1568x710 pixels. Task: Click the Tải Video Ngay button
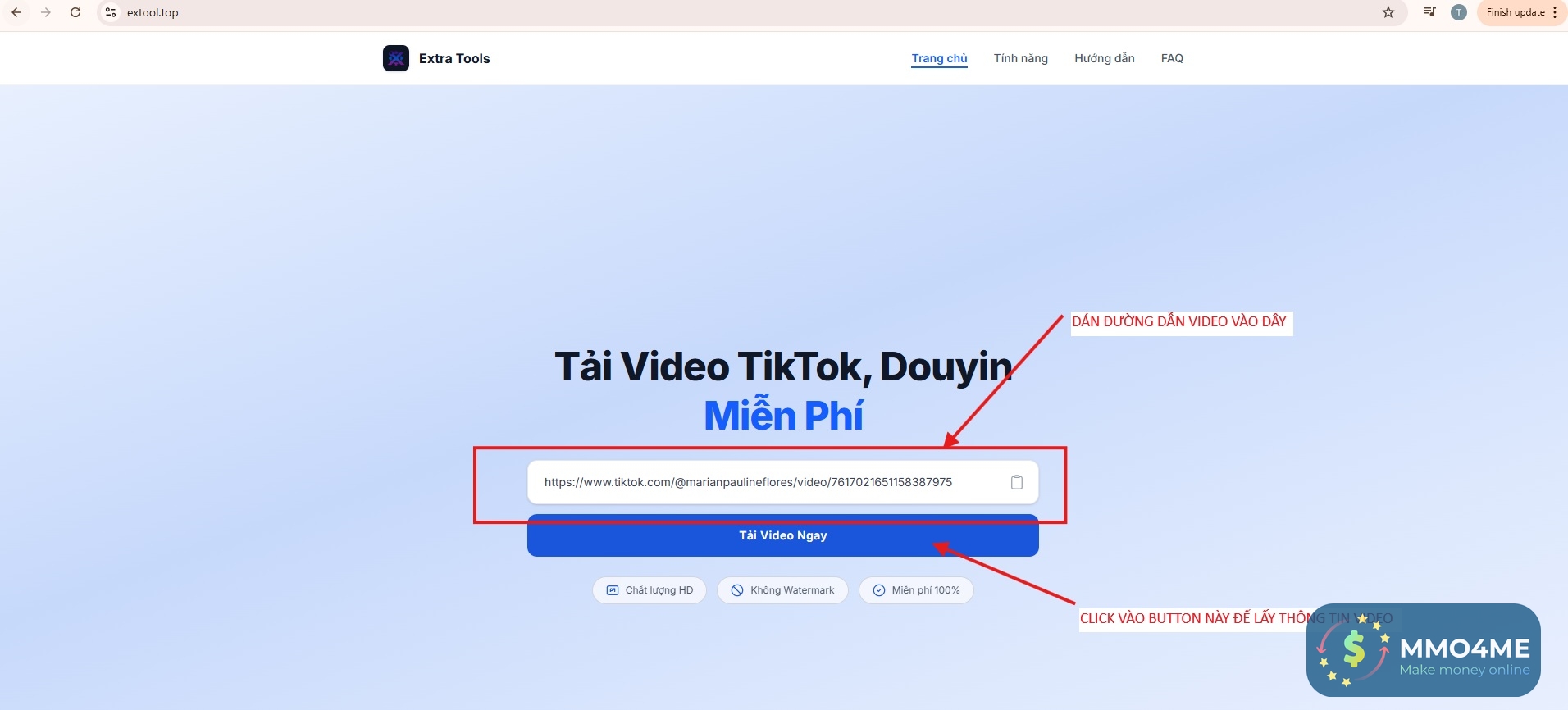click(x=783, y=535)
